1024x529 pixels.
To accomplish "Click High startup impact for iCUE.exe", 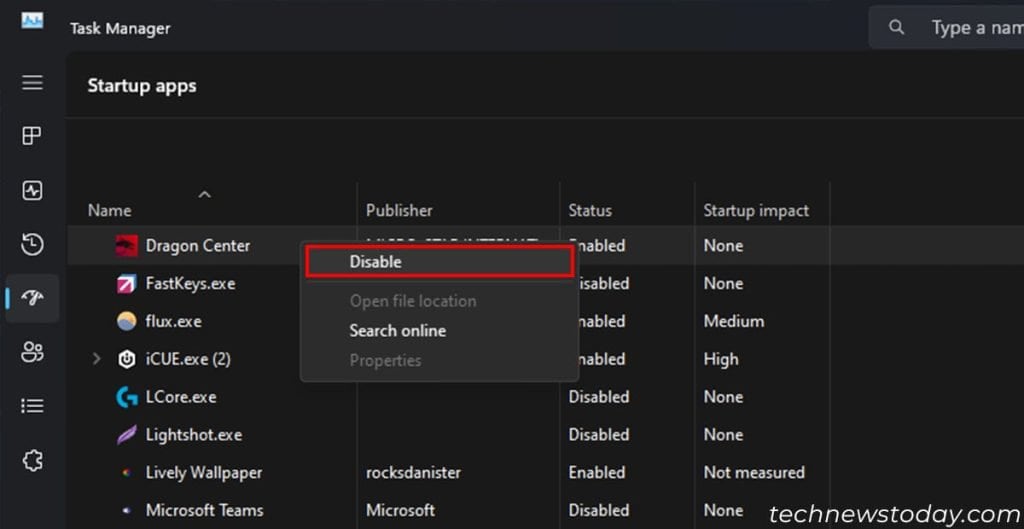I will pyautogui.click(x=721, y=359).
